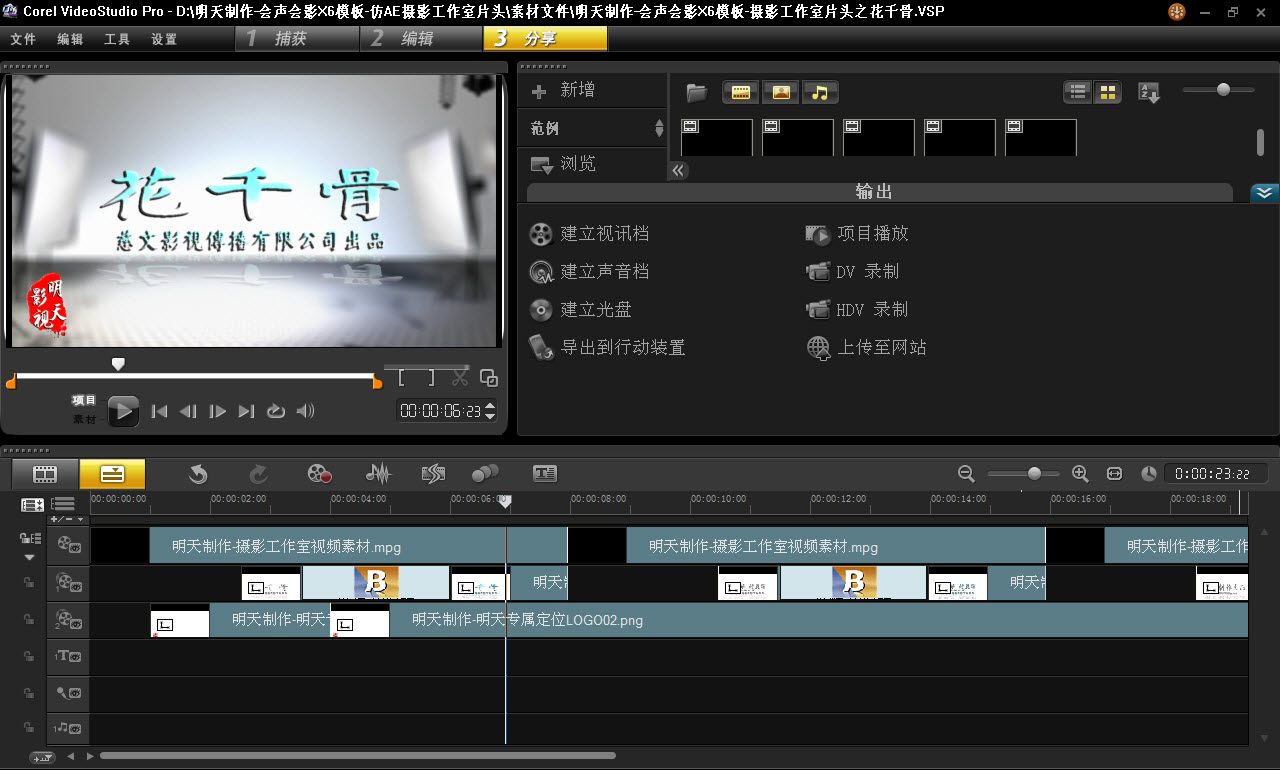Open the 编辑 menu
The image size is (1280, 770).
tap(70, 39)
